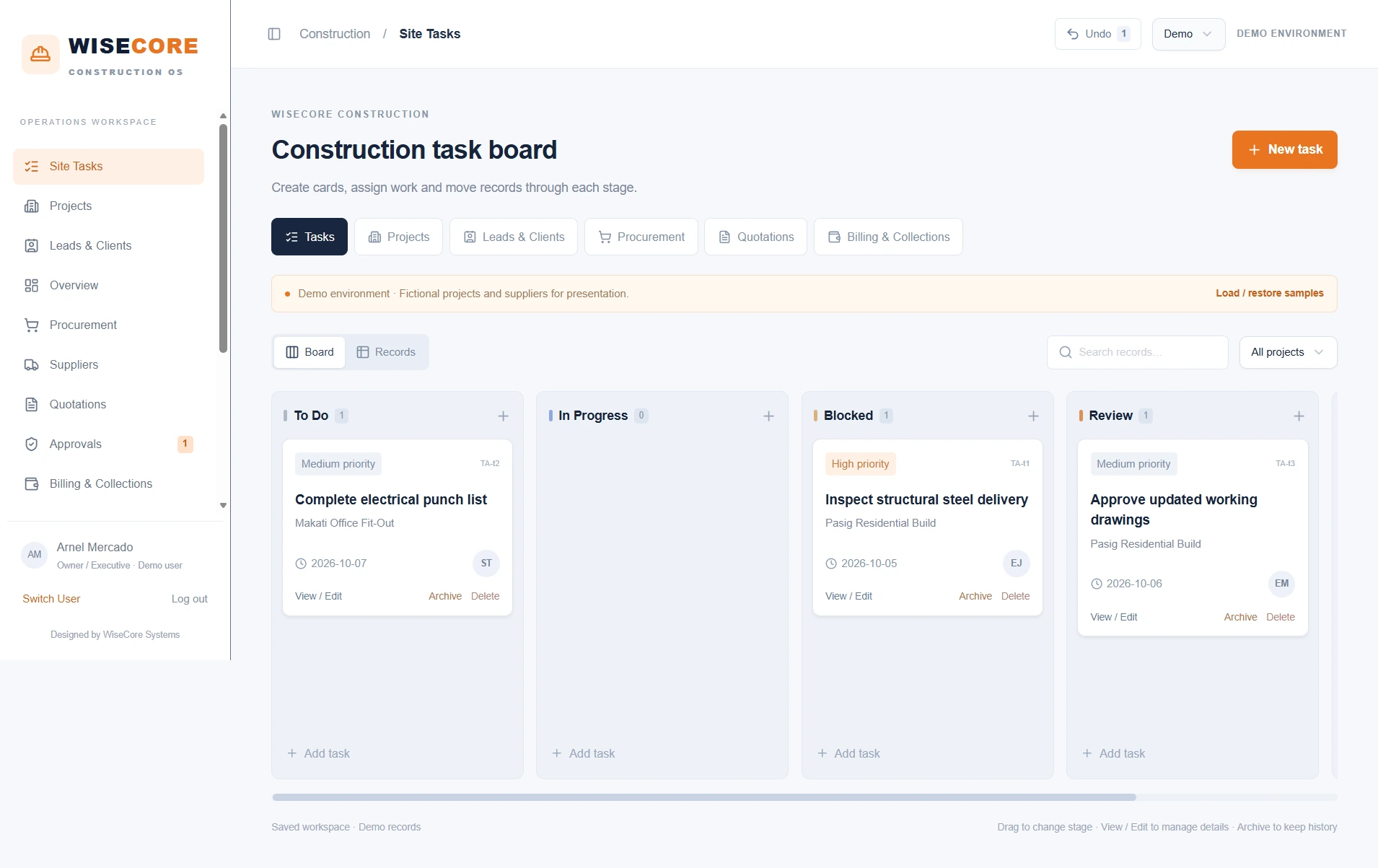
Task: Switch to the Projects tab
Action: pyautogui.click(x=398, y=237)
